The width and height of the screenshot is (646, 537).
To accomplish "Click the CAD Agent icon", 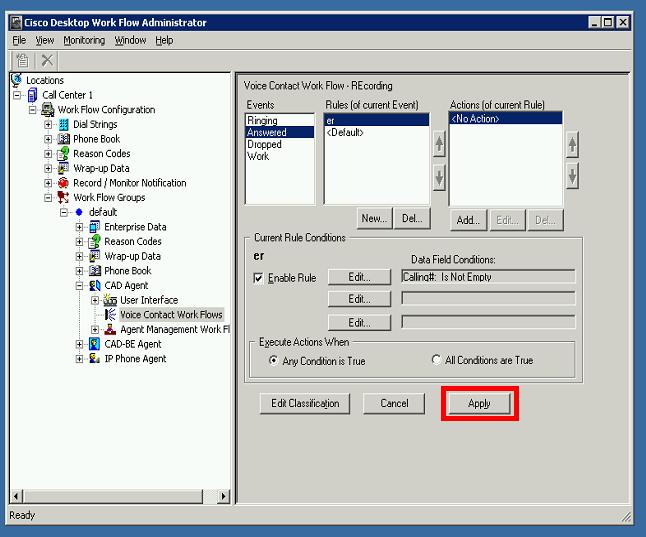I will [95, 285].
